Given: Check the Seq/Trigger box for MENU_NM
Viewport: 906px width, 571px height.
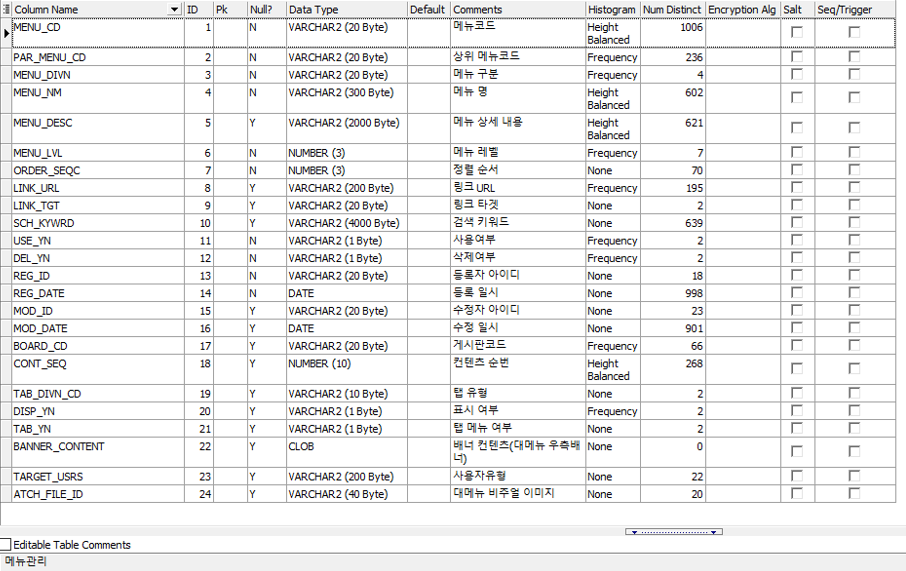Looking at the screenshot, I should tap(854, 98).
